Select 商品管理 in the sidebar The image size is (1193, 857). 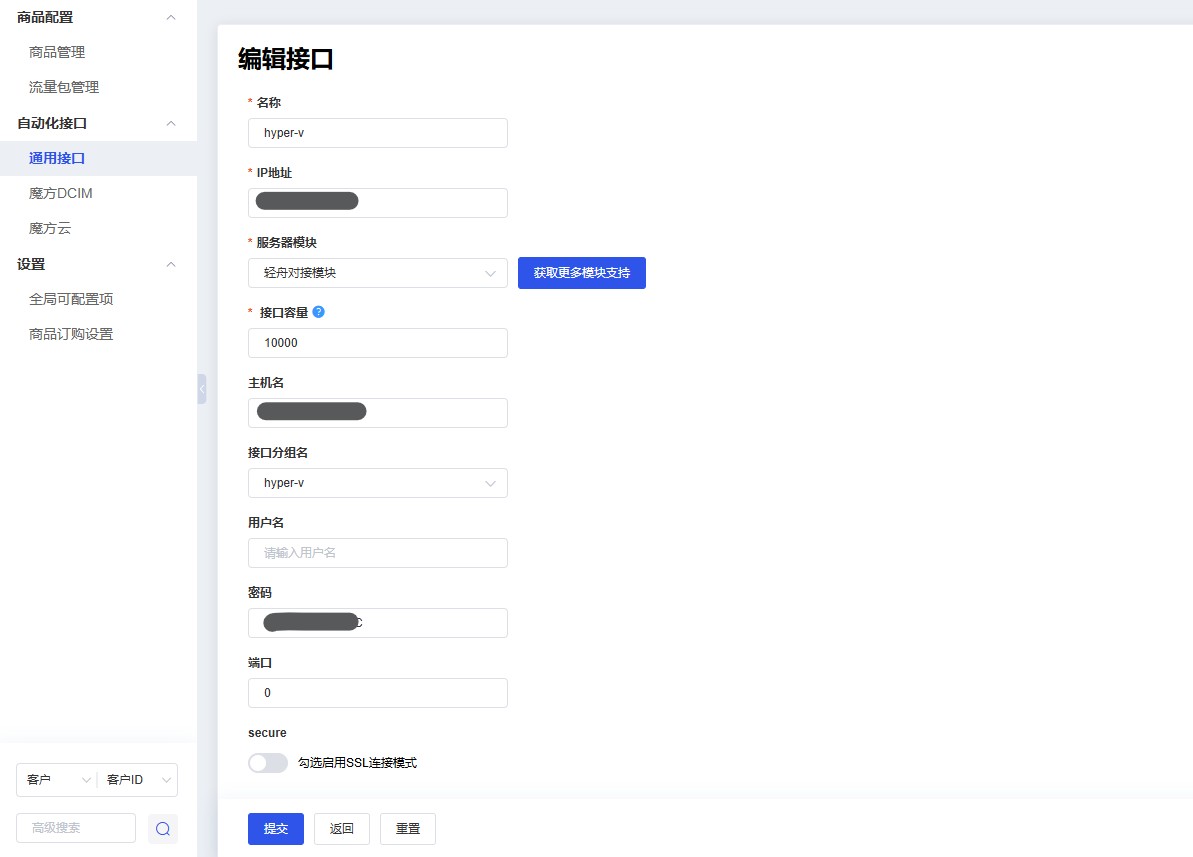click(x=58, y=51)
